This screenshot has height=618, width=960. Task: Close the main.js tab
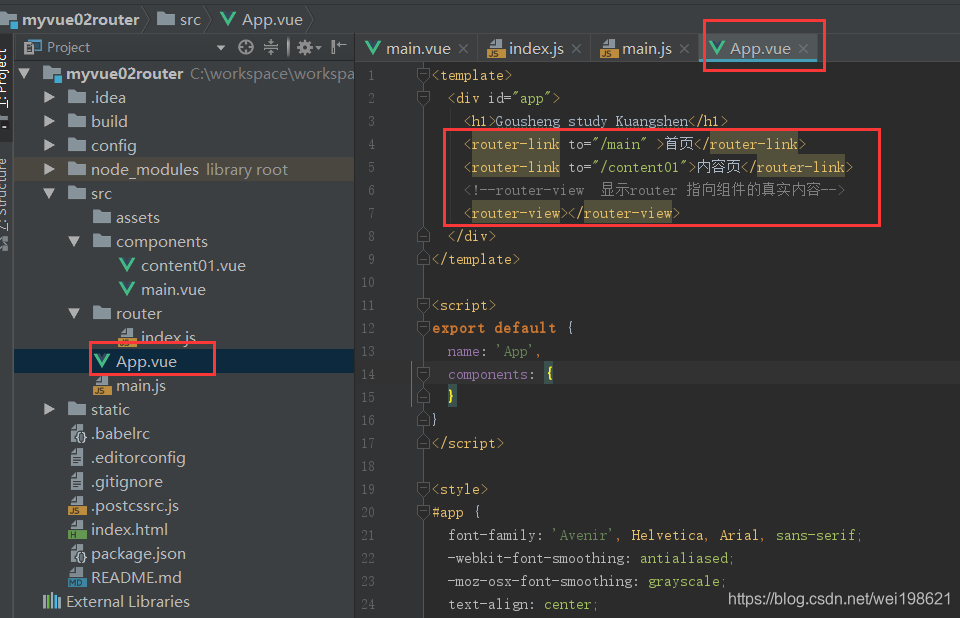coord(684,48)
